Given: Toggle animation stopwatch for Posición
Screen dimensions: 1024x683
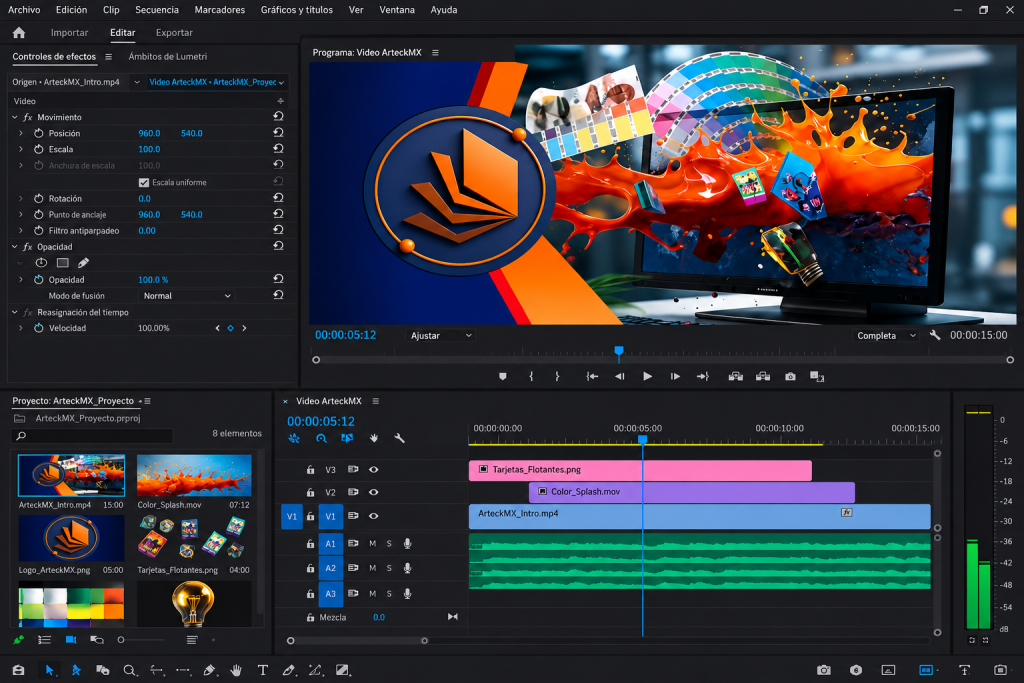Looking at the screenshot, I should click(x=39, y=133).
